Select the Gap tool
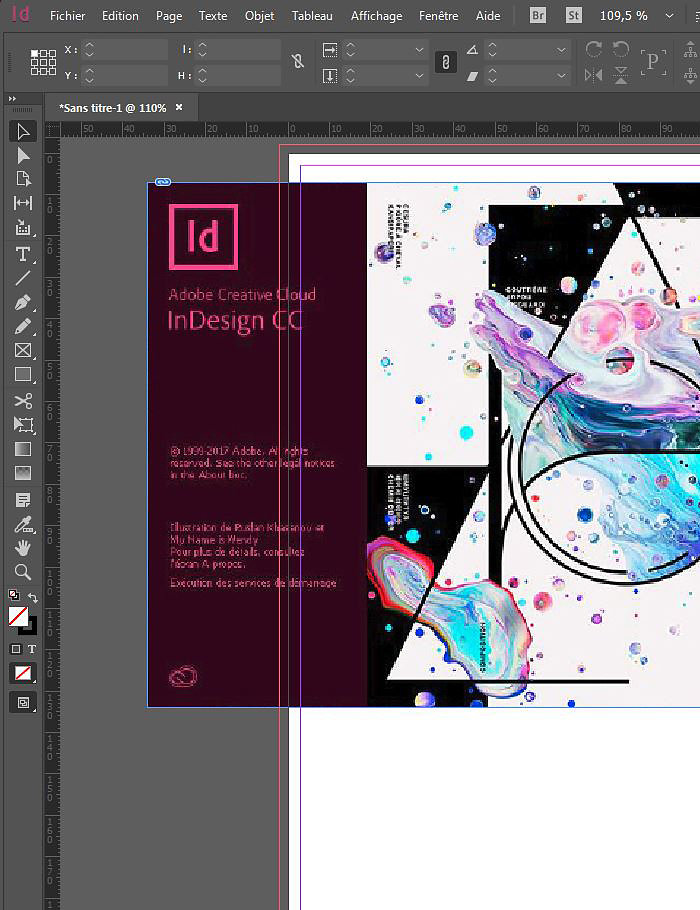Screen dimensions: 700x910 pos(23,203)
